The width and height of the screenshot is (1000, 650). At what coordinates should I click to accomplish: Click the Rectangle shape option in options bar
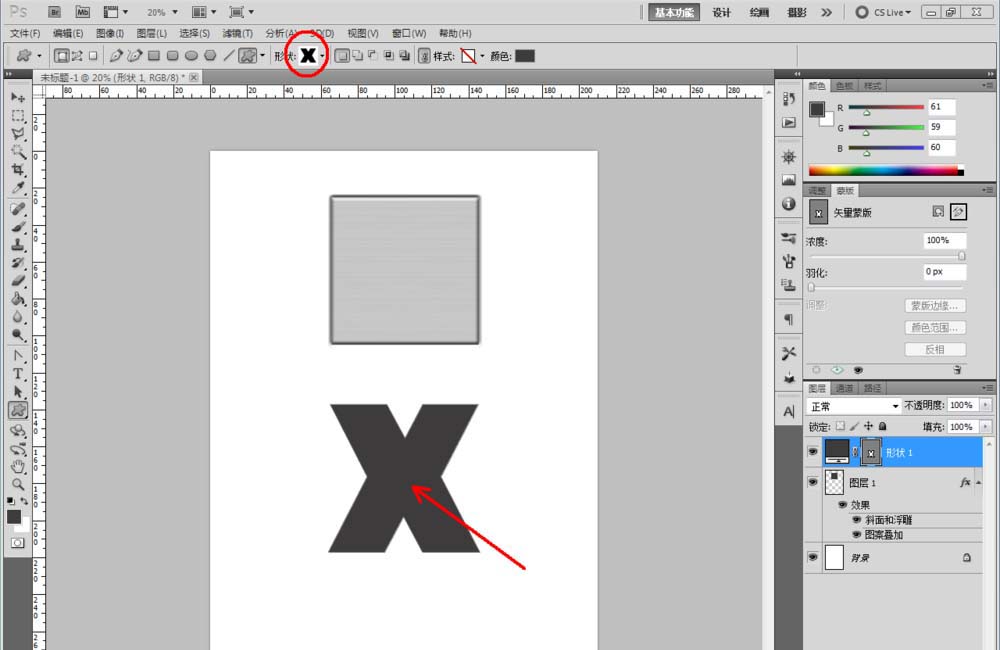click(x=154, y=56)
